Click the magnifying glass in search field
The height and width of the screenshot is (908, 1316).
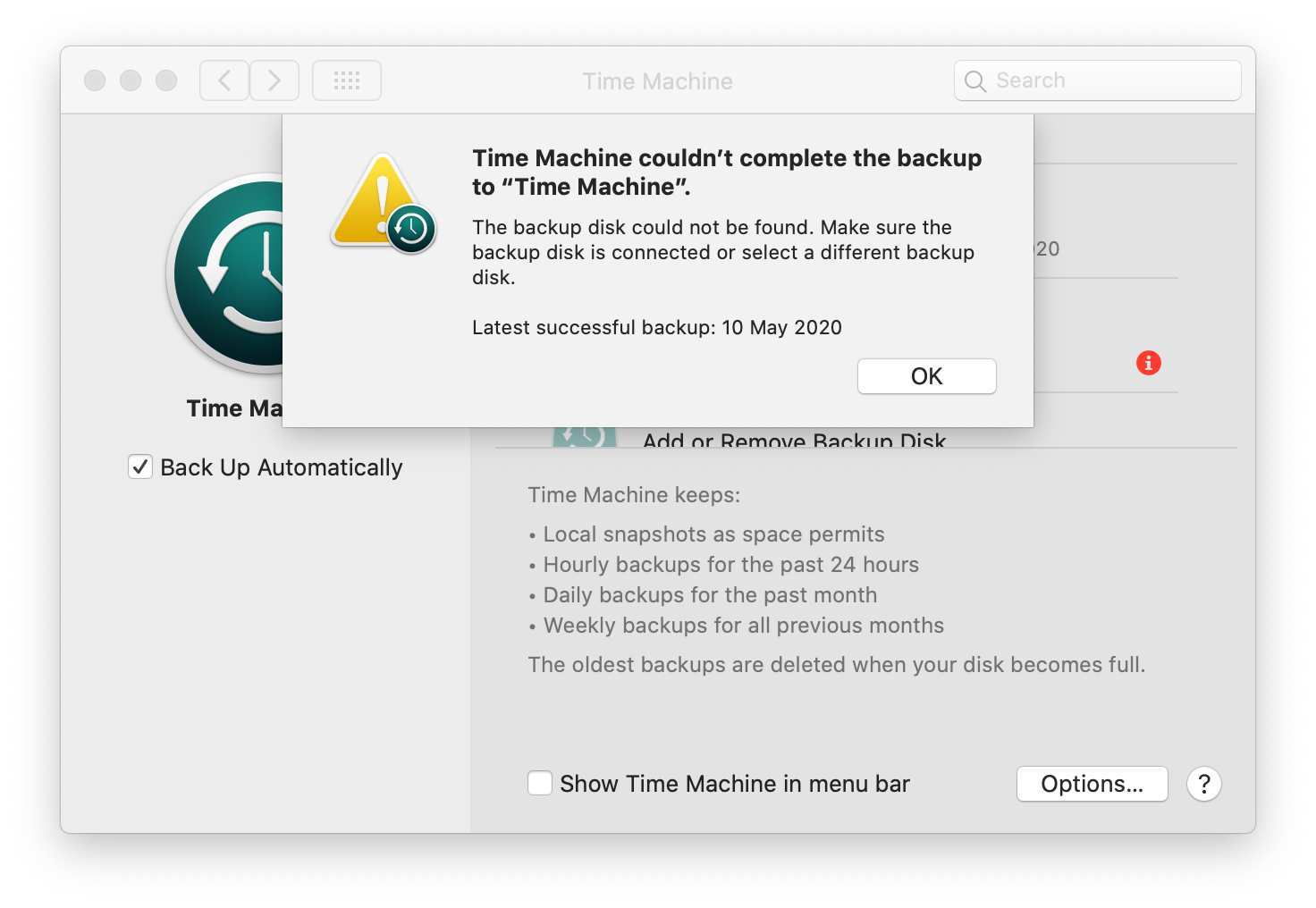pos(975,80)
